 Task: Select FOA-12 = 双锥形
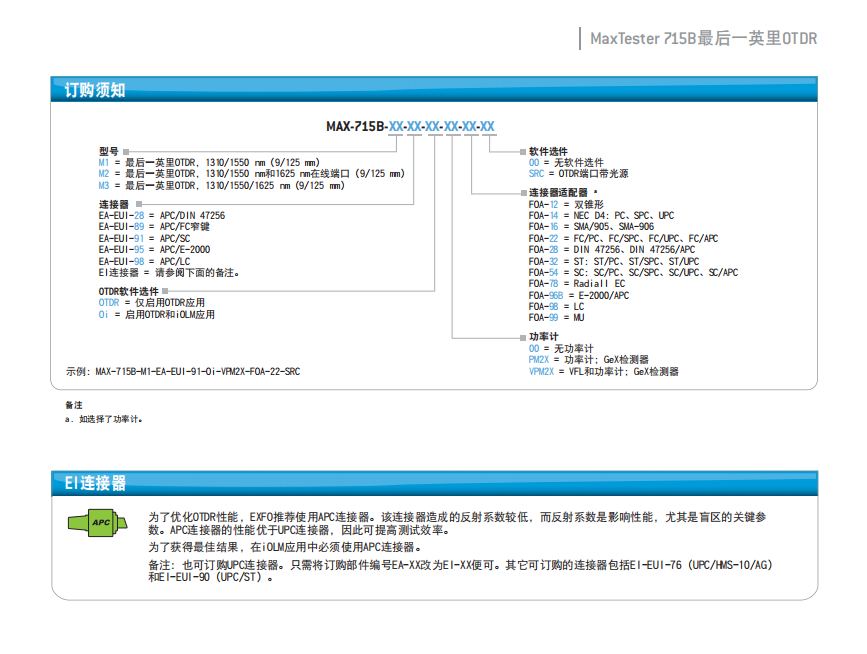[566, 205]
